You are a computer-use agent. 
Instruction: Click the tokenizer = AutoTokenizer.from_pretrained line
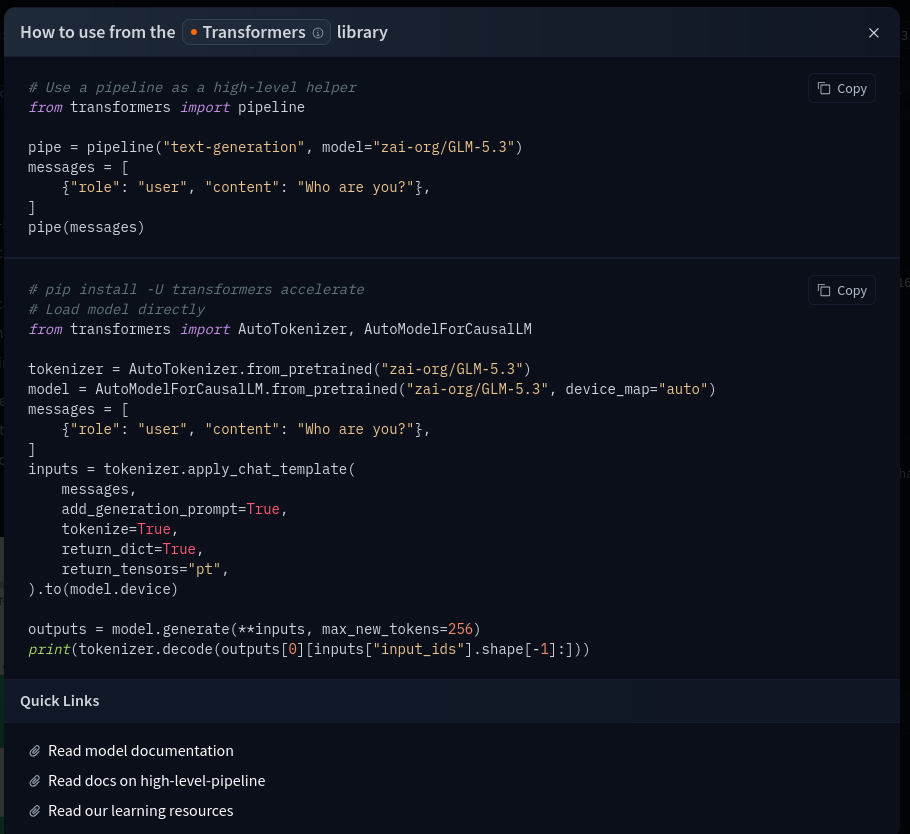point(280,369)
